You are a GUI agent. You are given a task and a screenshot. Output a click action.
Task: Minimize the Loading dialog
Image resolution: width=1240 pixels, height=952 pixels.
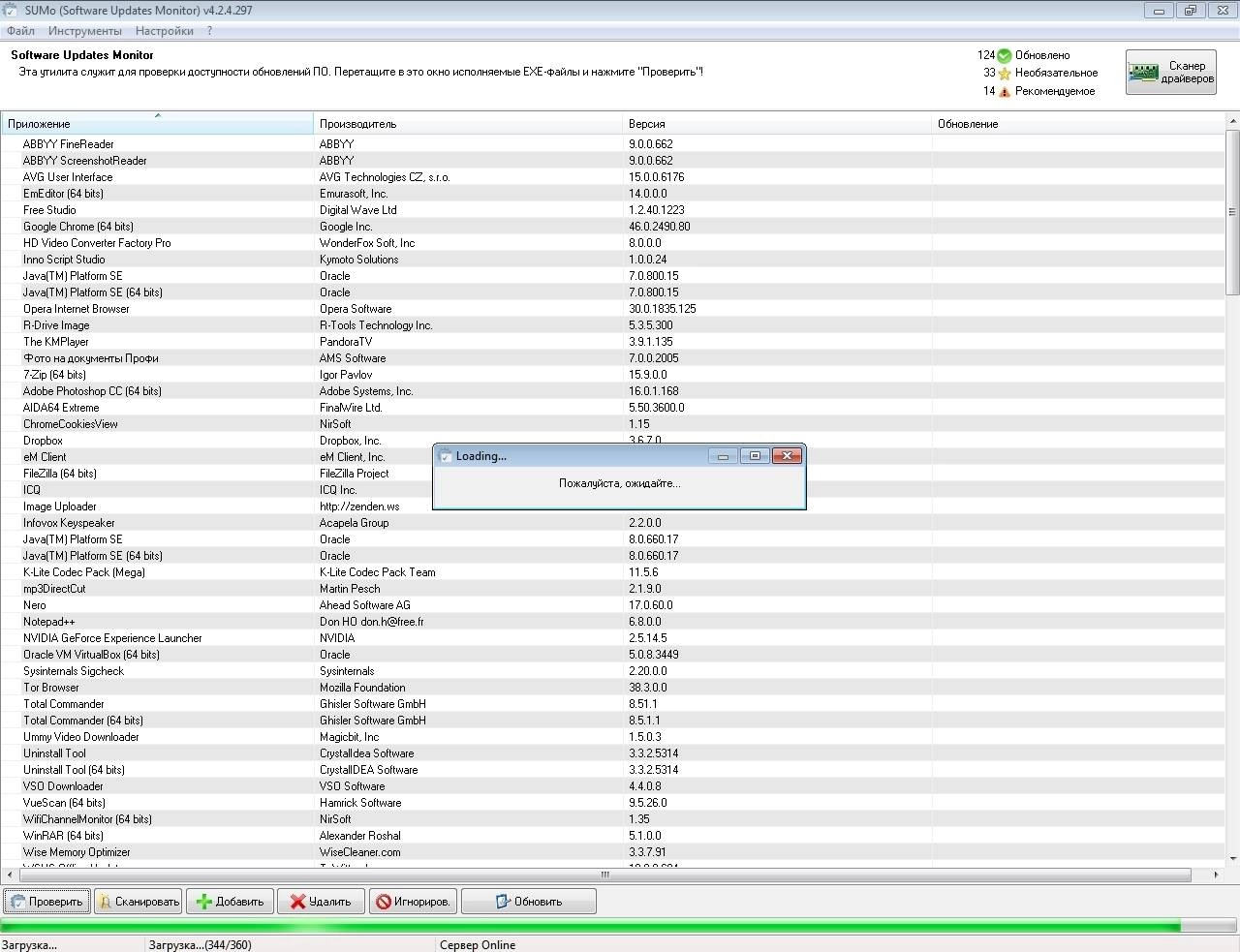click(x=723, y=455)
